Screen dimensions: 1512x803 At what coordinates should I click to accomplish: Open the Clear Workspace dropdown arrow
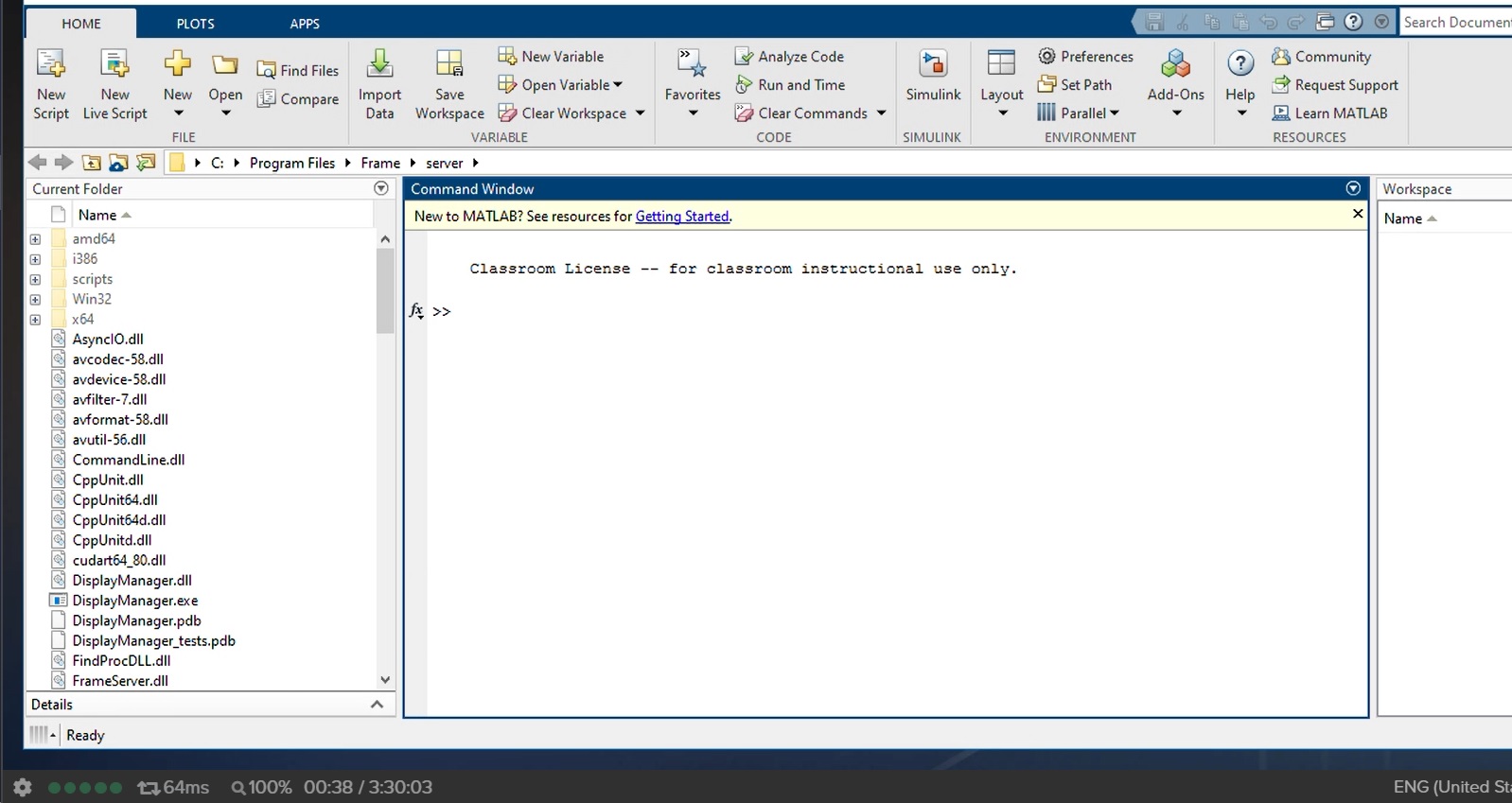(641, 113)
